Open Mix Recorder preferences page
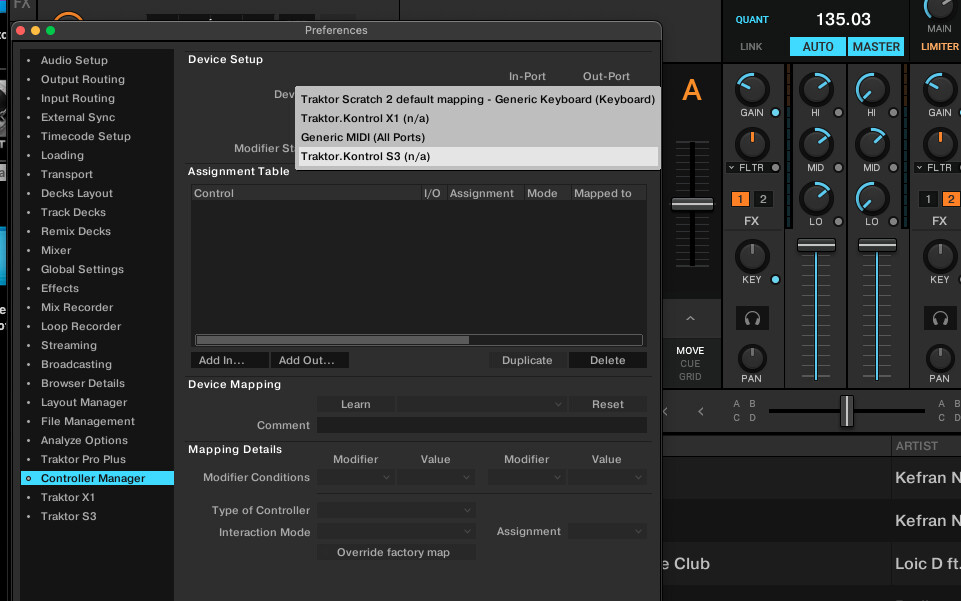 tap(77, 307)
